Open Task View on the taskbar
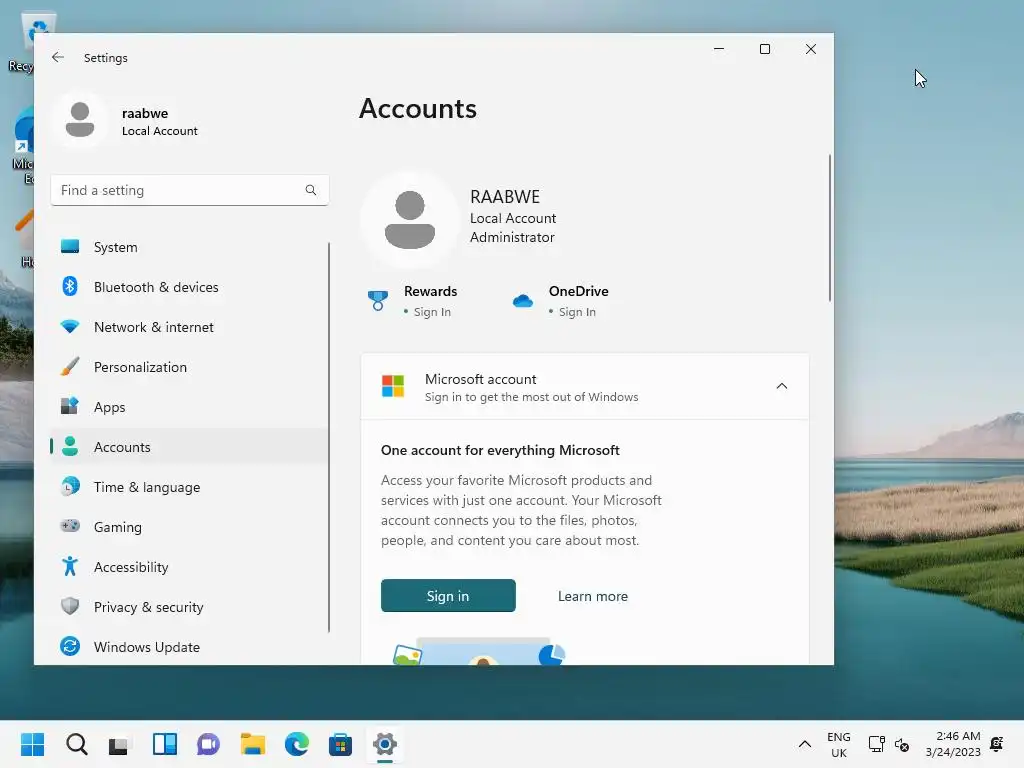The height and width of the screenshot is (768, 1024). (119, 744)
